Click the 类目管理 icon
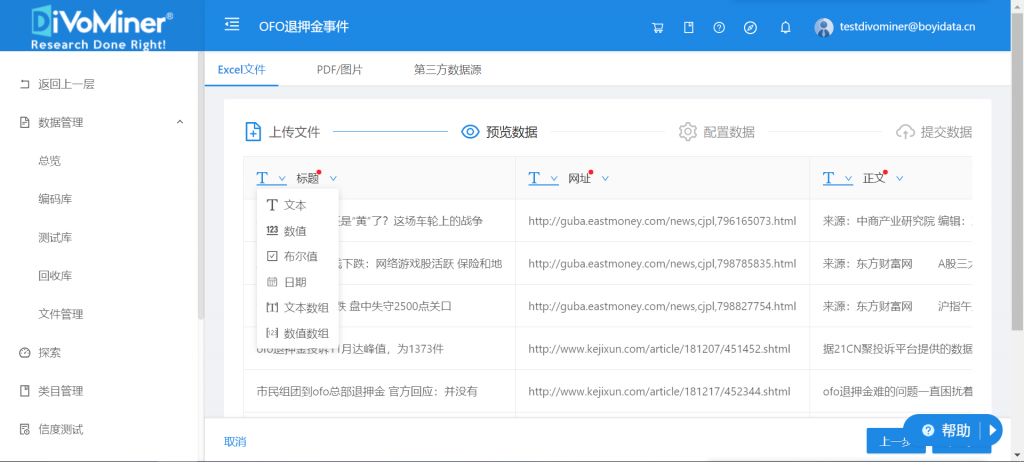 pyautogui.click(x=25, y=391)
